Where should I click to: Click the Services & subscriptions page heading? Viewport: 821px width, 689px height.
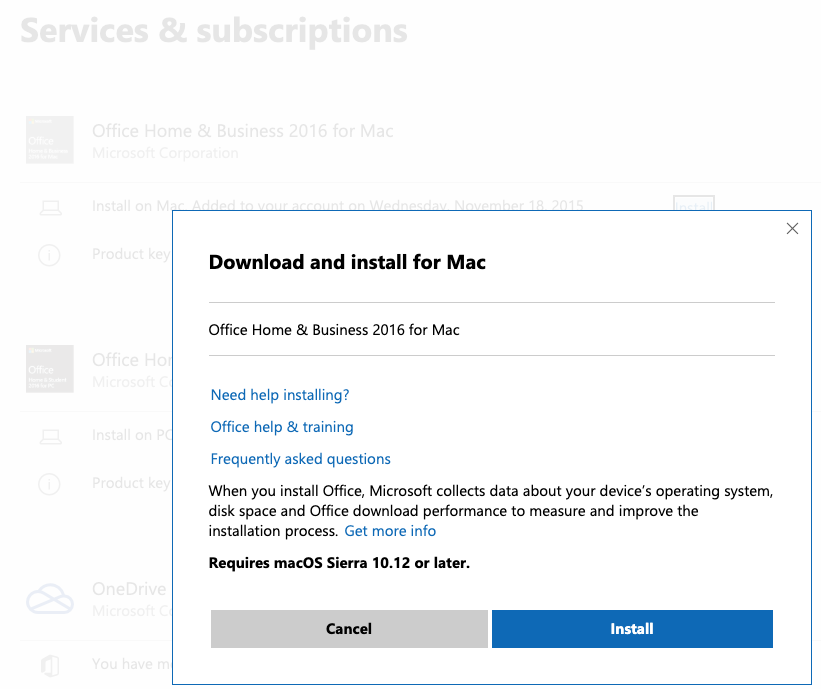click(214, 30)
